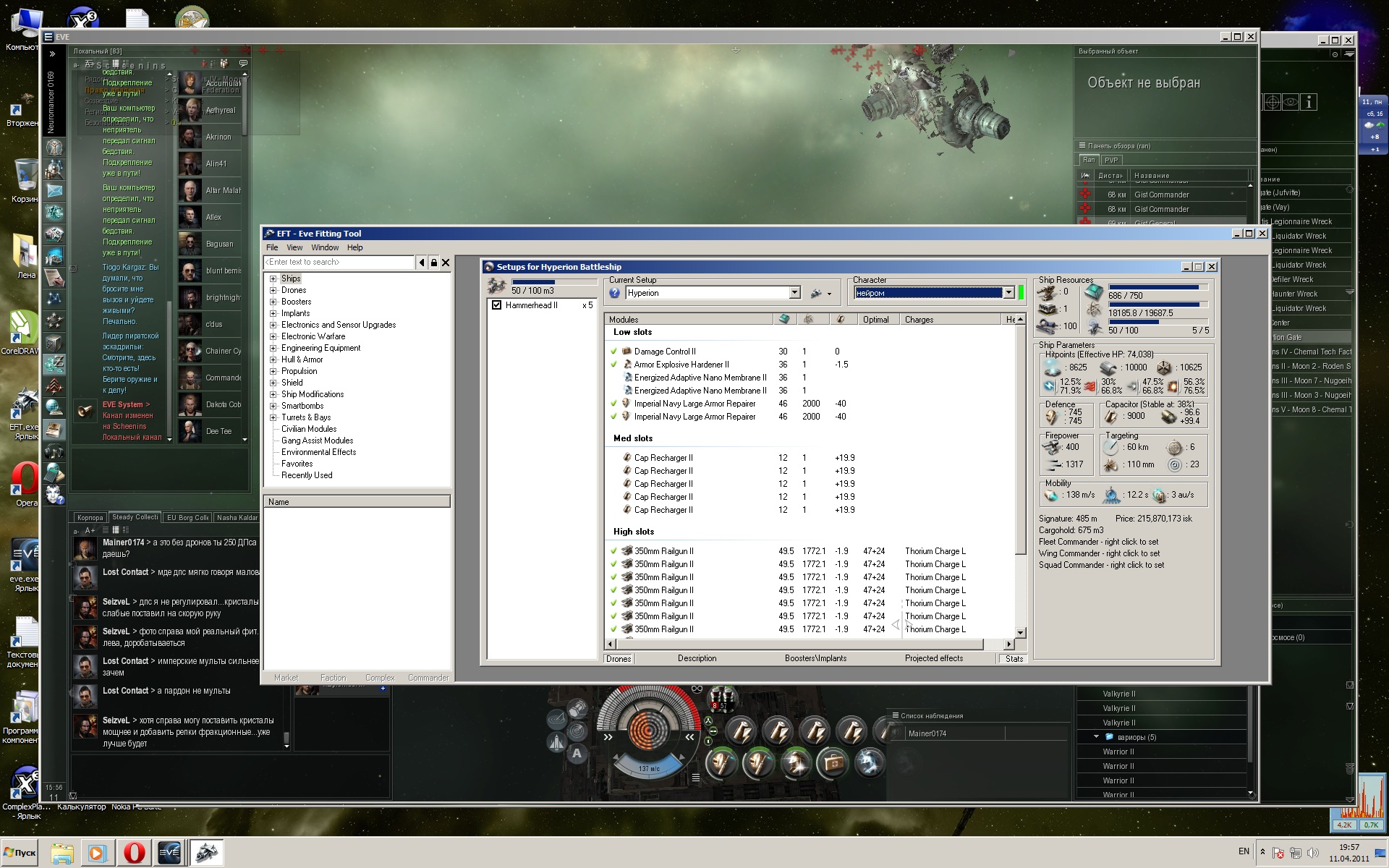1389x868 pixels.
Task: Expand the Shield tree node
Action: pos(273,383)
